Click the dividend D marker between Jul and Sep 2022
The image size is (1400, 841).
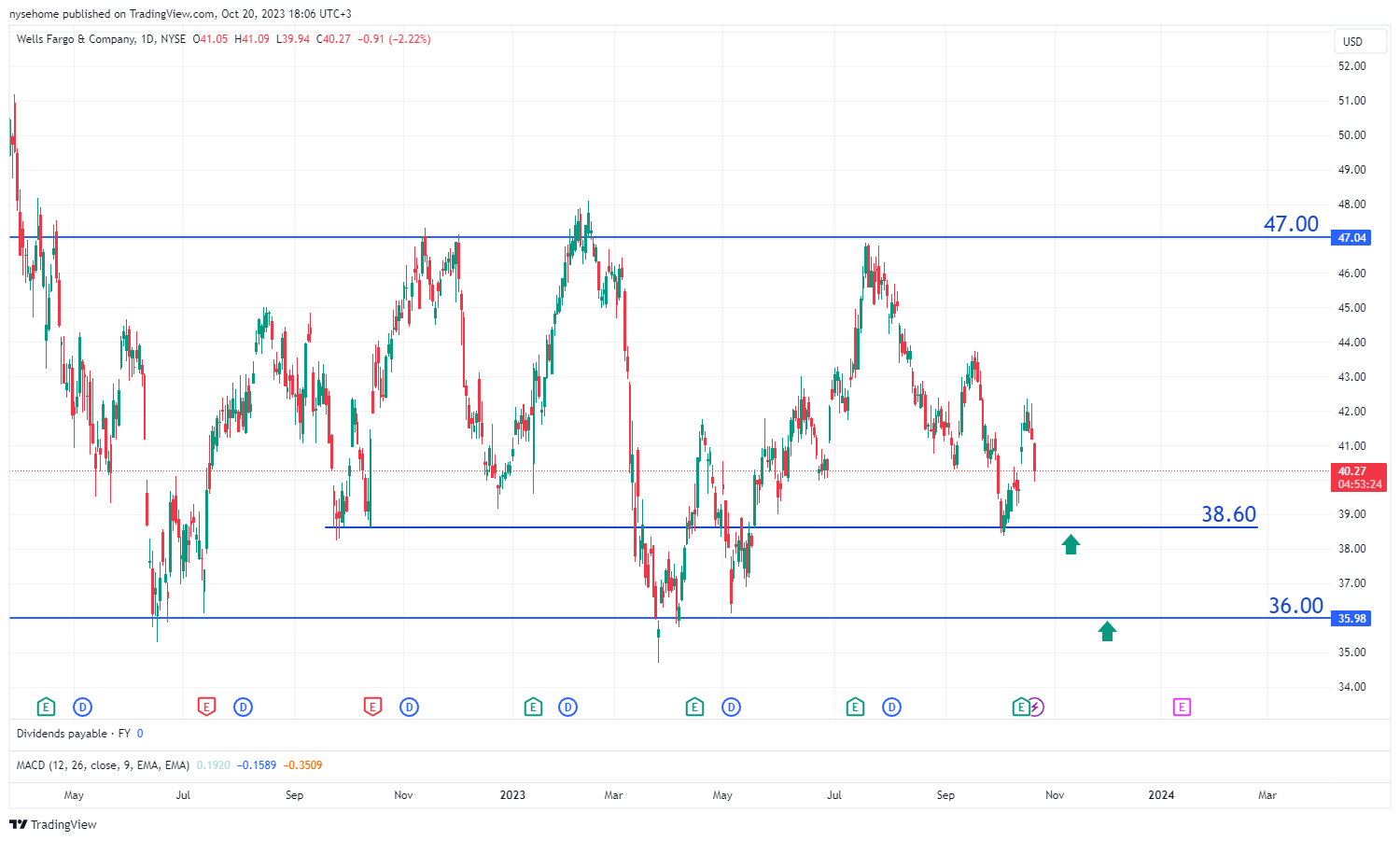(x=244, y=708)
